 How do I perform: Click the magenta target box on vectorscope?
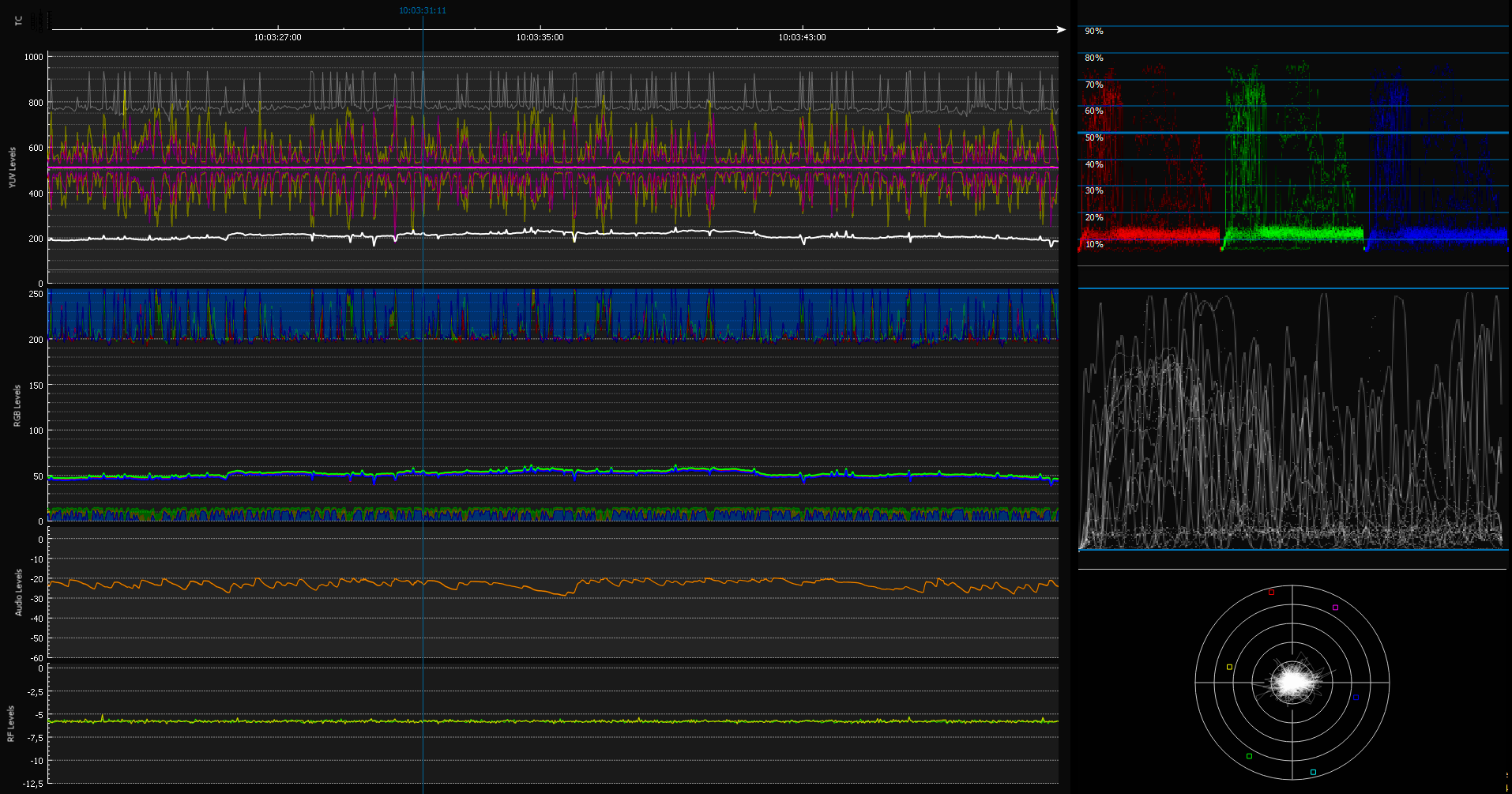point(1335,608)
